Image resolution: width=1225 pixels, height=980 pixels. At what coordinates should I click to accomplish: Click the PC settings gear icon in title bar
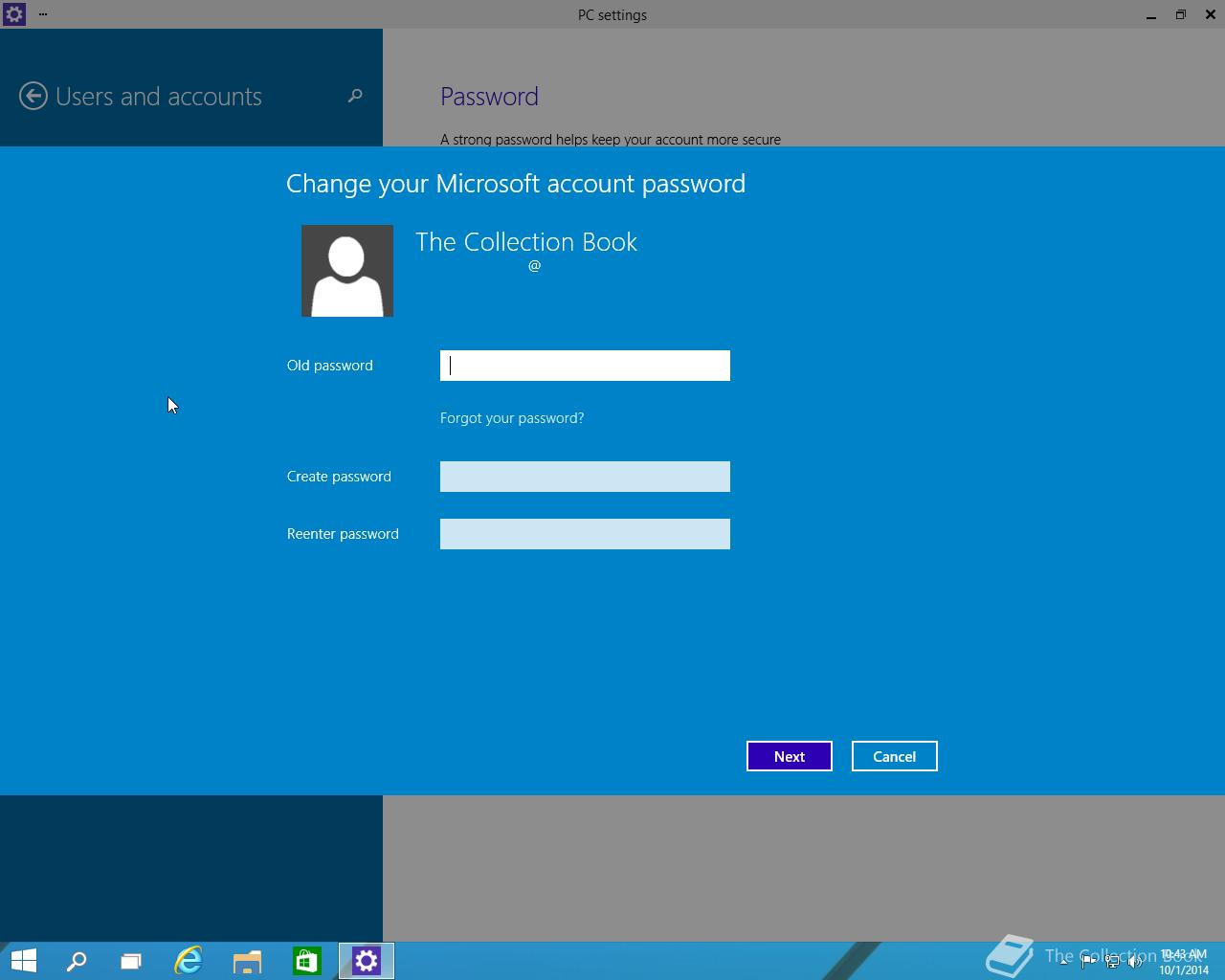[14, 14]
